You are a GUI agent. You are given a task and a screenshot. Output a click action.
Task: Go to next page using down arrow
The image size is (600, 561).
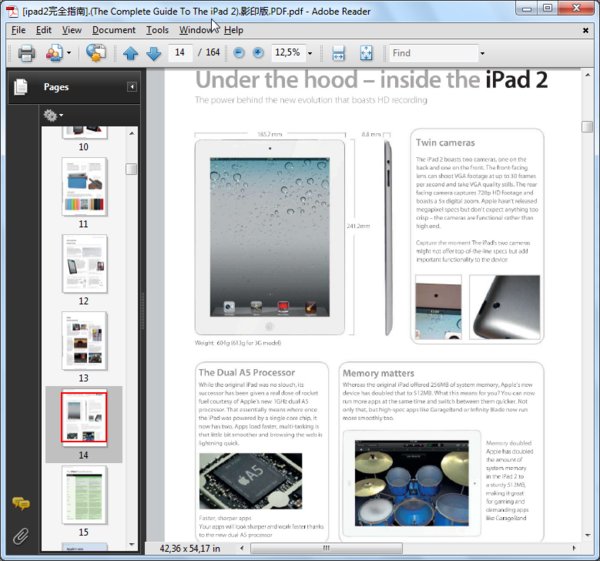tap(153, 53)
